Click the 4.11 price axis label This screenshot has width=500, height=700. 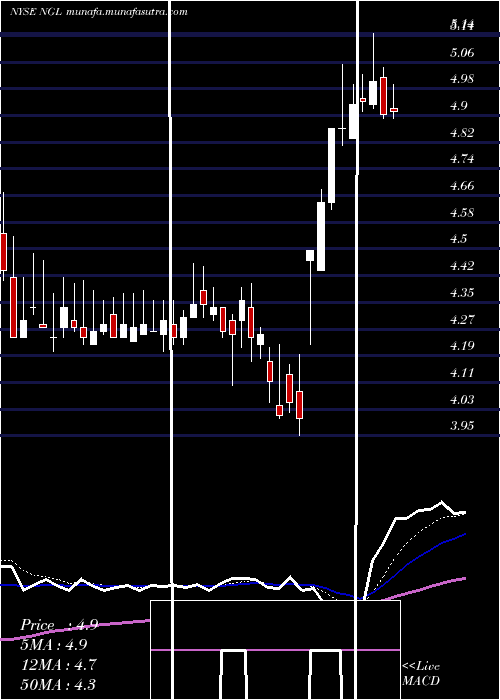462,372
